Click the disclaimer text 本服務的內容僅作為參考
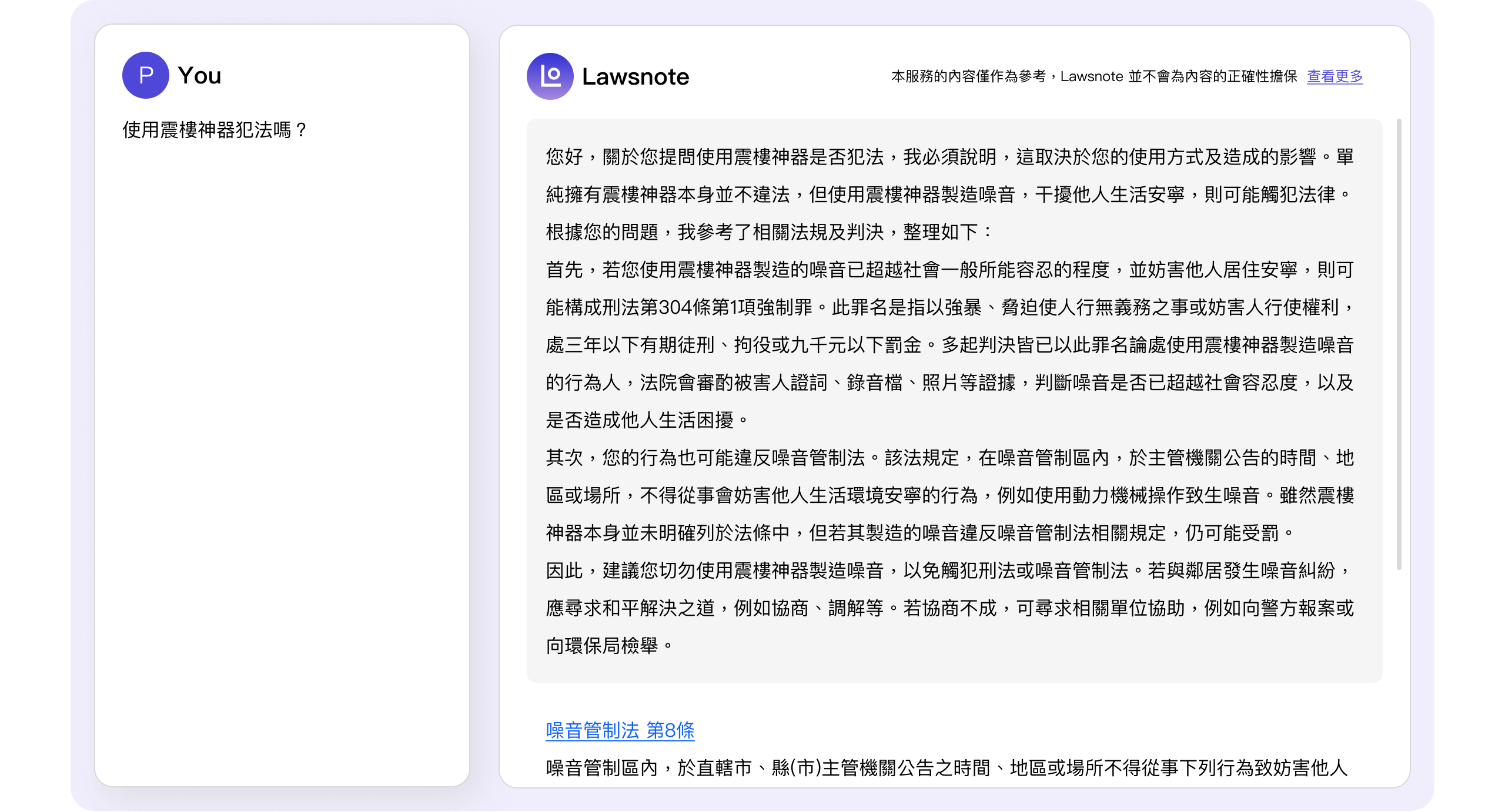The height and width of the screenshot is (812, 1505). (x=968, y=76)
